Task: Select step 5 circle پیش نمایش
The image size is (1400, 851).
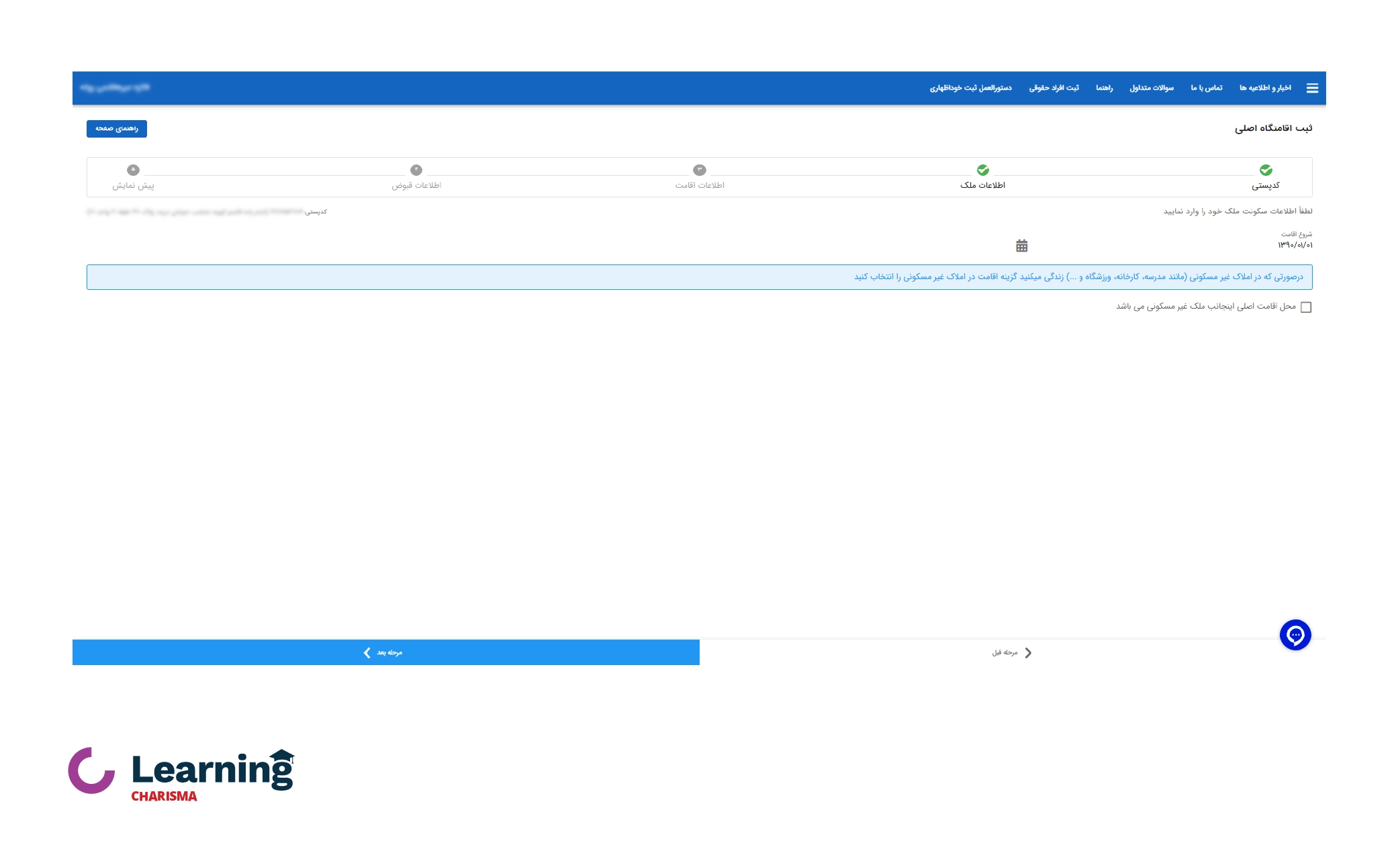Action: (x=133, y=170)
